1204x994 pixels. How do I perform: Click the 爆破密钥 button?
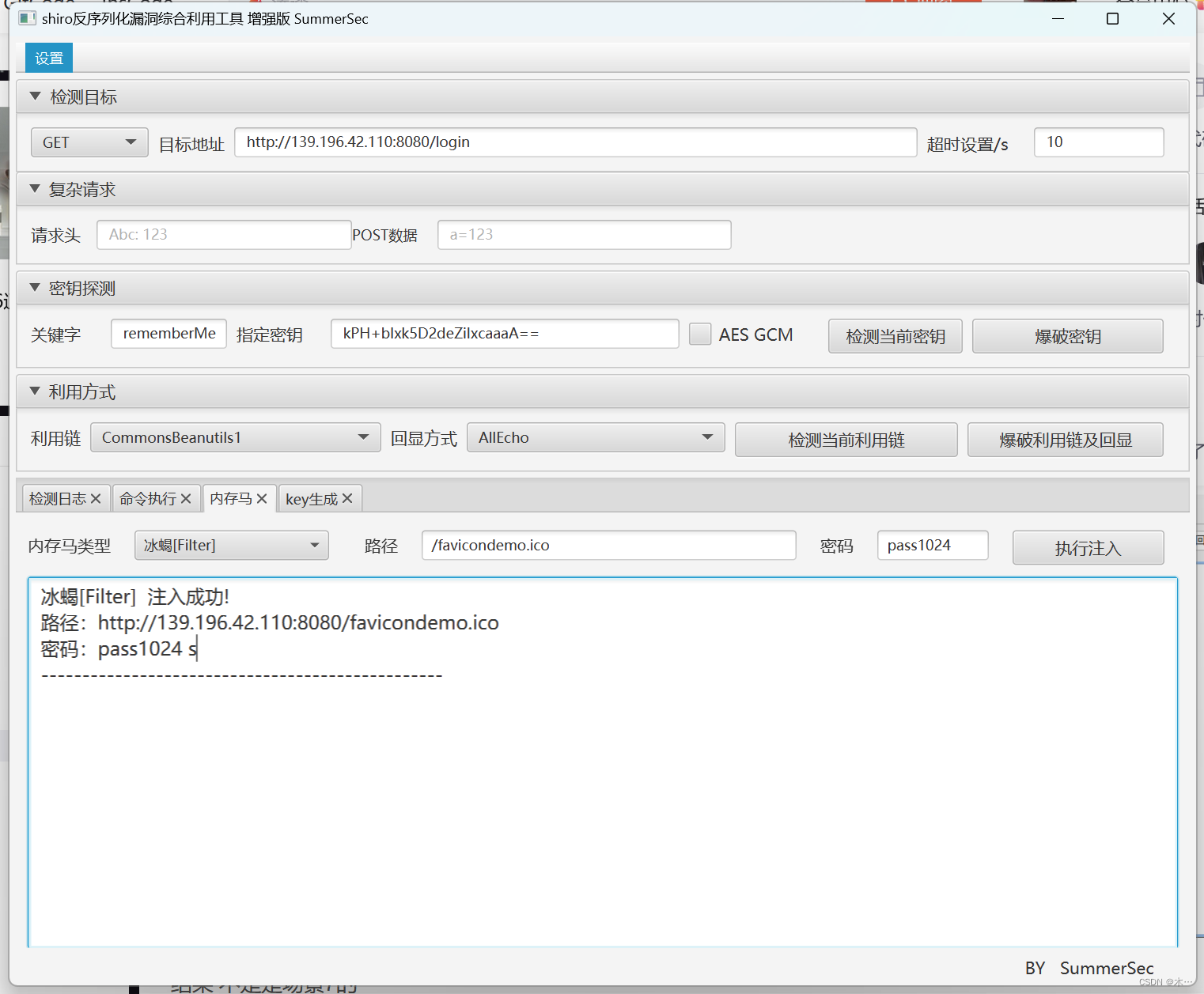pos(1068,336)
